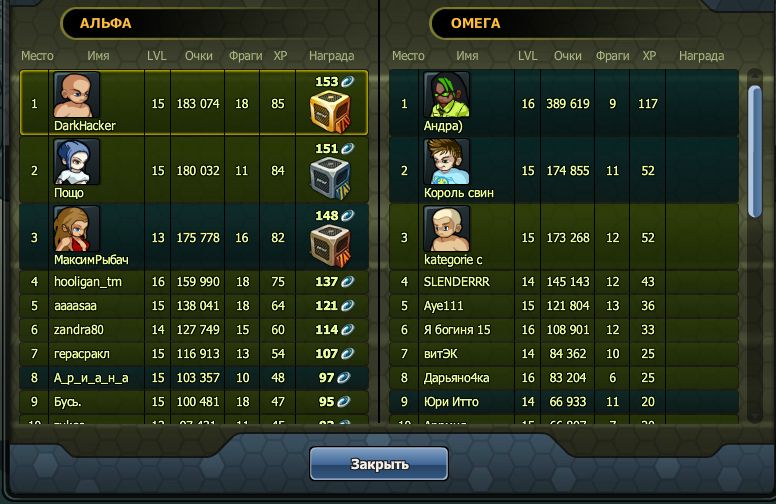
Task: Click the bronze reward crate for МаксимРыбач
Action: (x=330, y=247)
